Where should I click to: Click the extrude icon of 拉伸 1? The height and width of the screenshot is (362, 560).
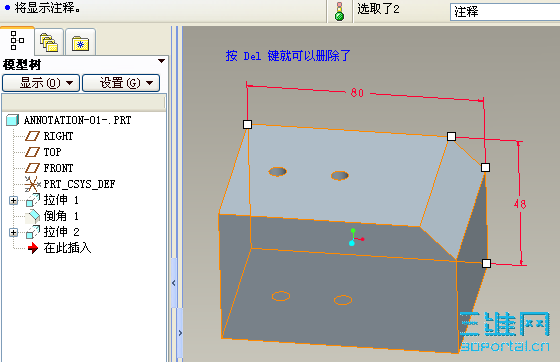[x=33, y=200]
